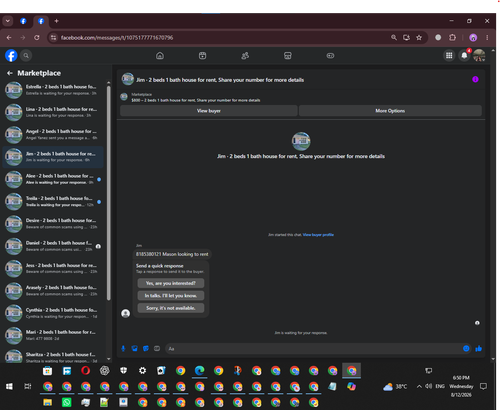The image size is (500, 410).
Task: Switch to the first Facebook browser tab
Action: point(23,21)
